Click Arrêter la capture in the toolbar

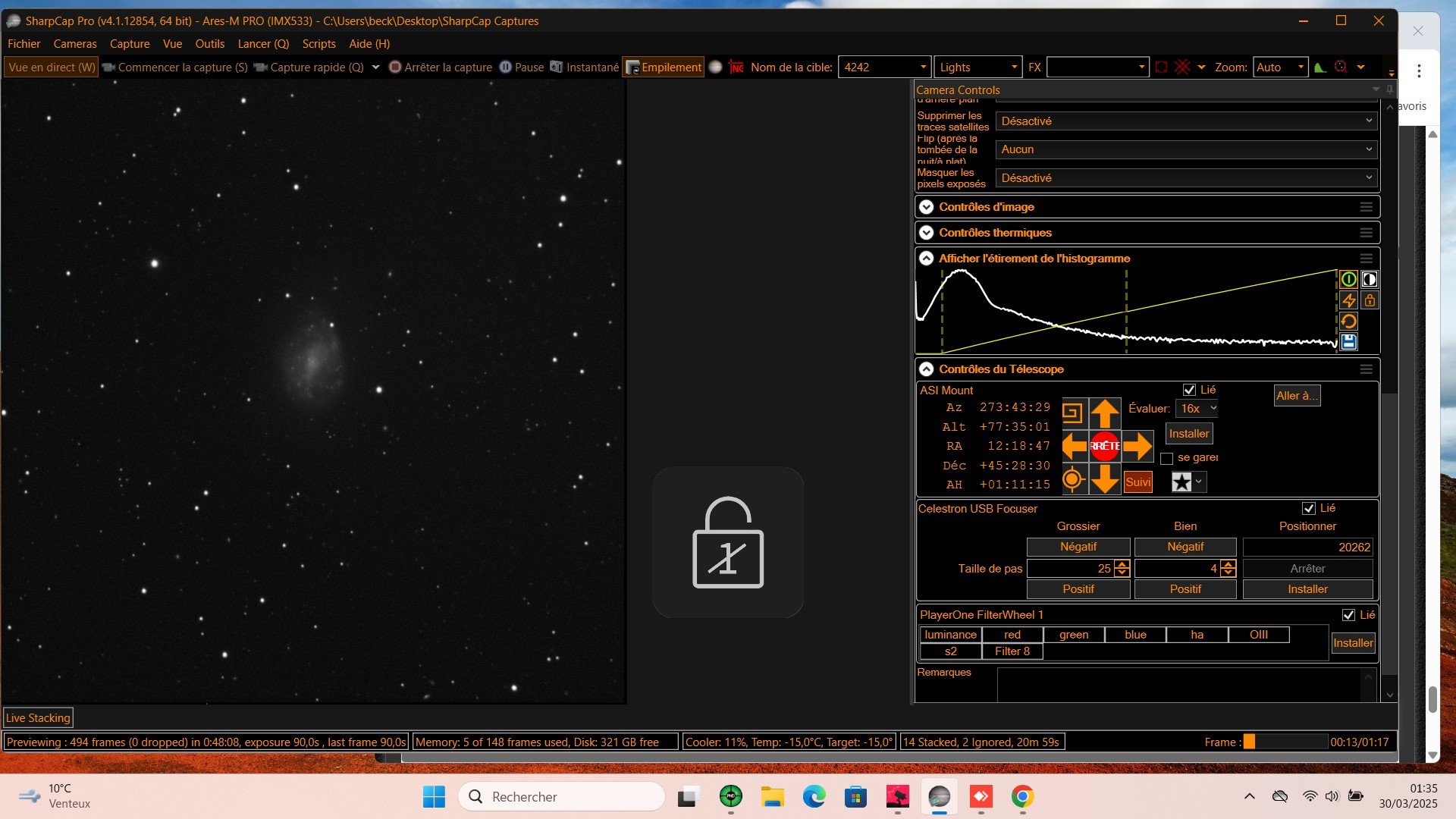(441, 67)
